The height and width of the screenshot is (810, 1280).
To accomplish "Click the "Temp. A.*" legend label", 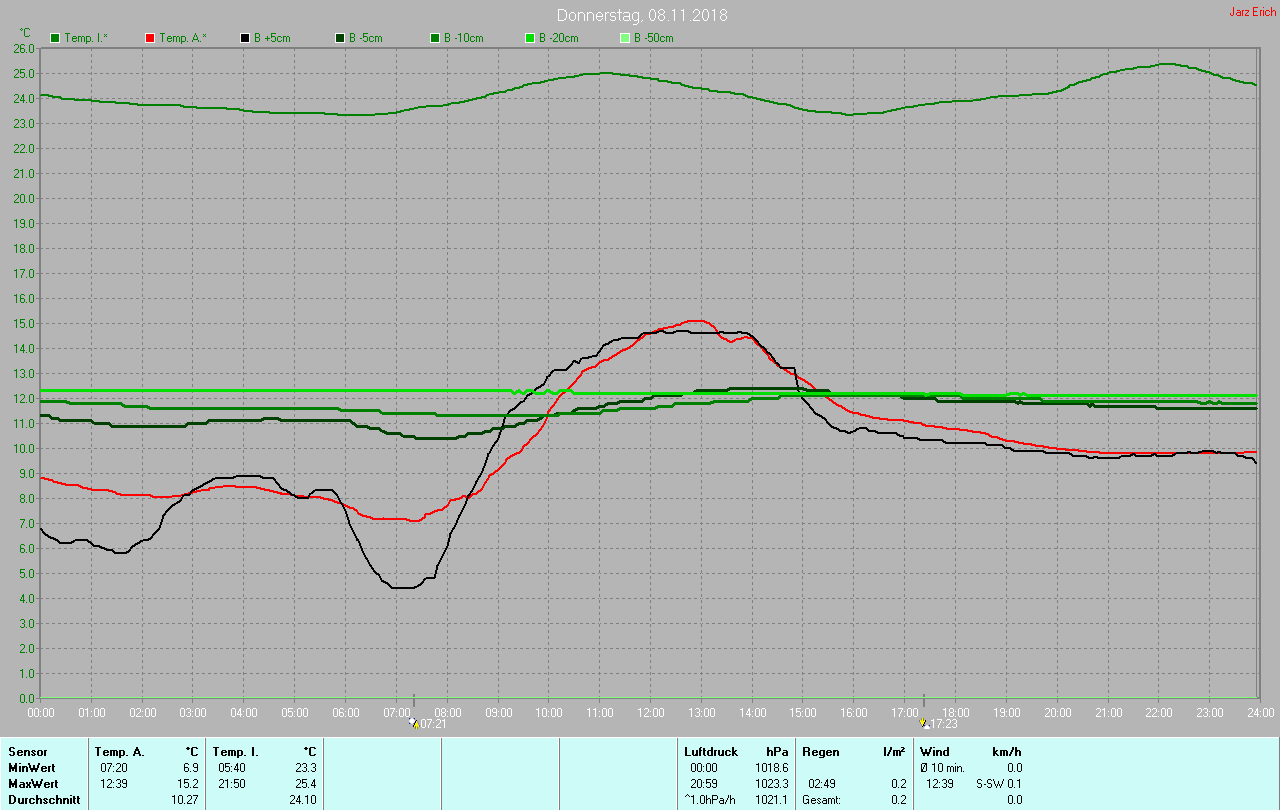I will pos(183,38).
